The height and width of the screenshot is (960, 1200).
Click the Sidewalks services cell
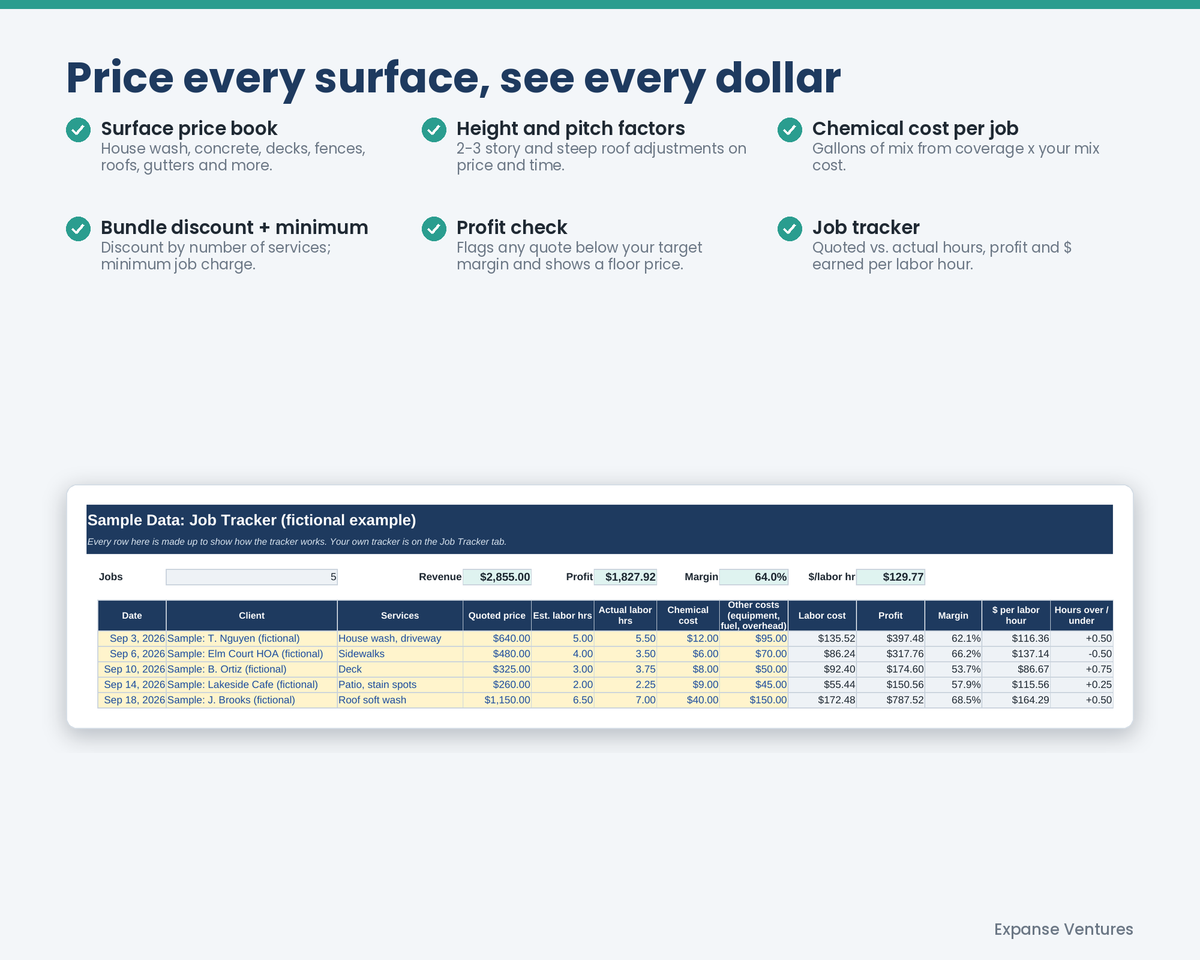tap(400, 654)
